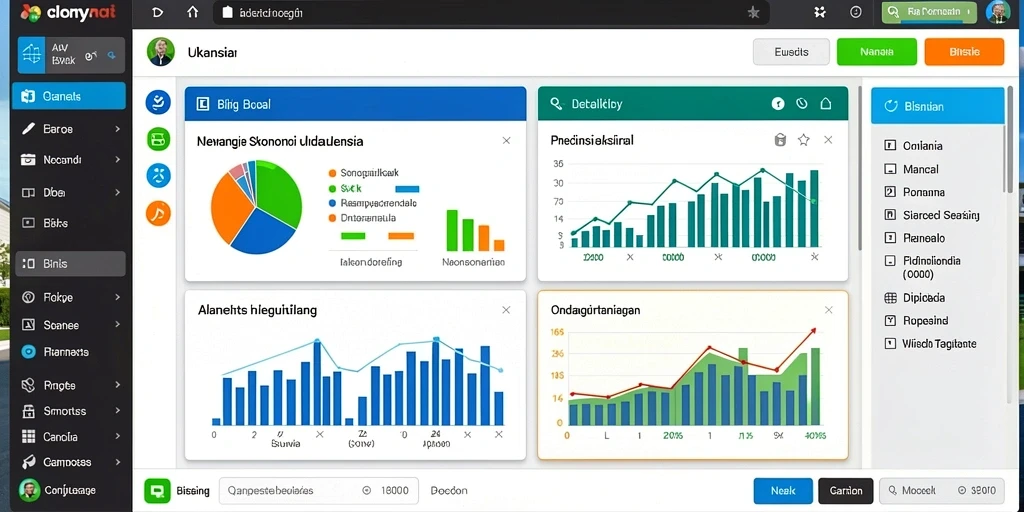The height and width of the screenshot is (512, 1024).
Task: Click the green Nanaia button
Action: pos(876,52)
